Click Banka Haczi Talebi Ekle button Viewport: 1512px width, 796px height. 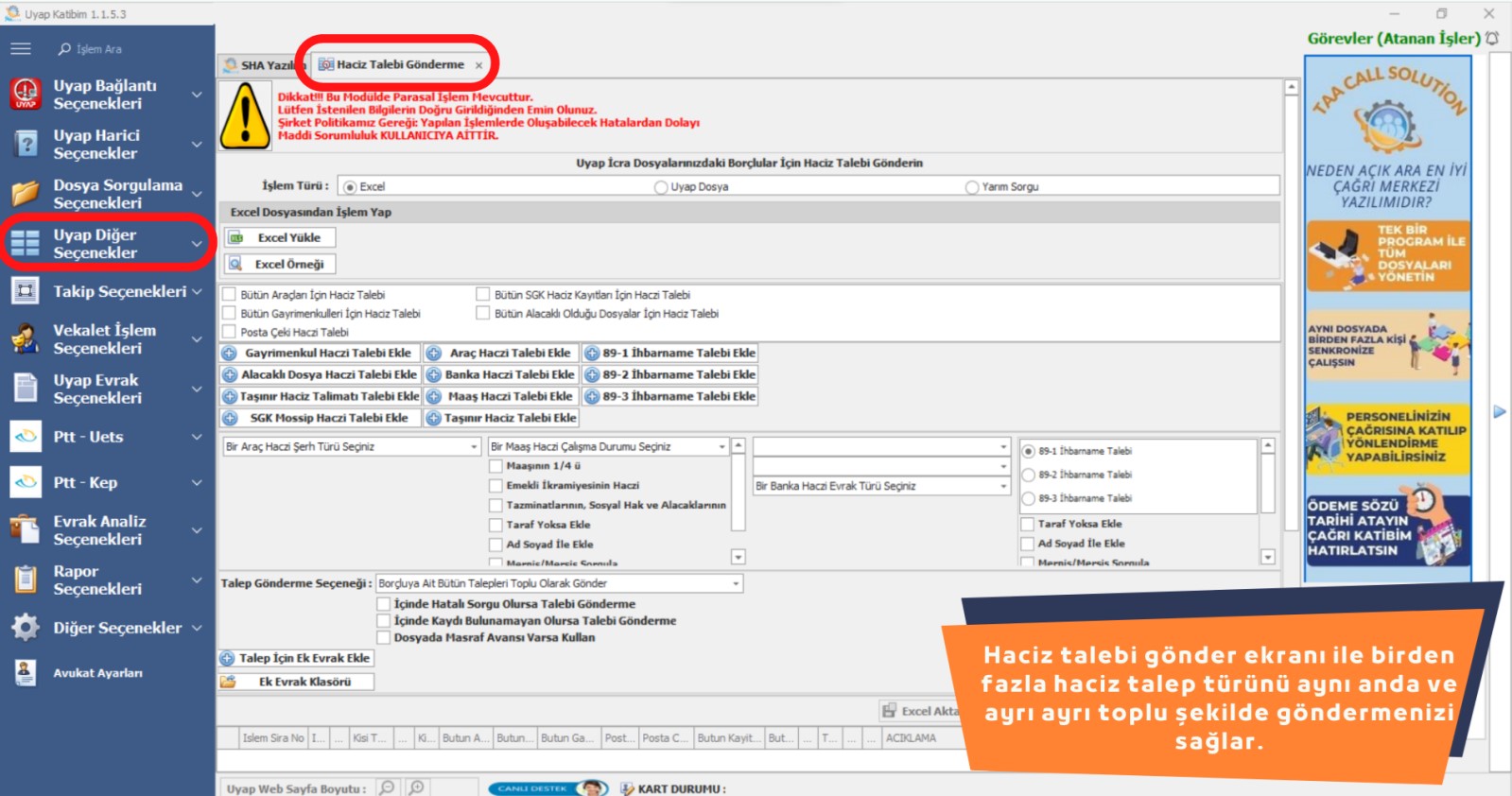click(x=500, y=374)
